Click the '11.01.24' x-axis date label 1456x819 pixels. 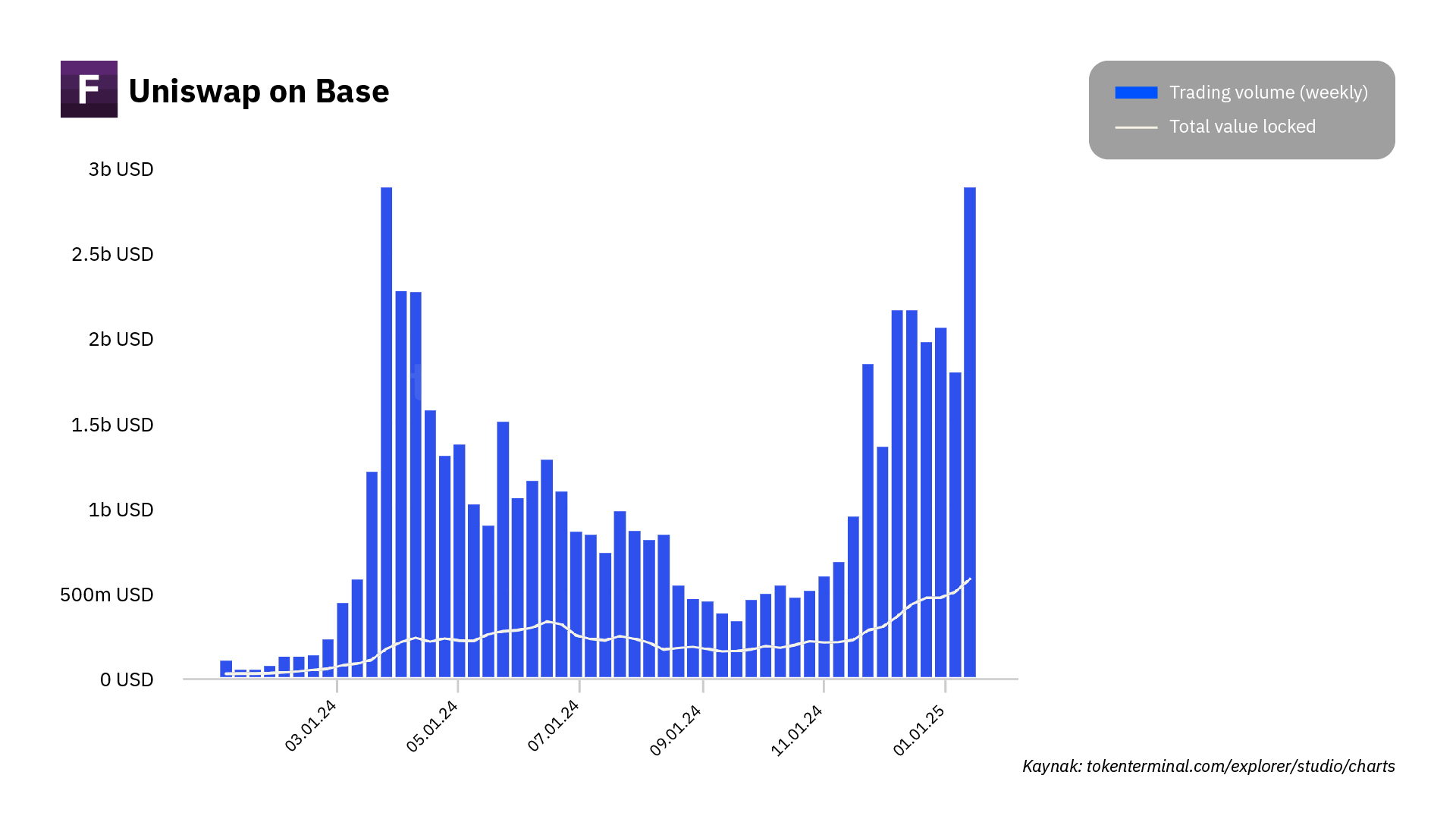tap(796, 730)
